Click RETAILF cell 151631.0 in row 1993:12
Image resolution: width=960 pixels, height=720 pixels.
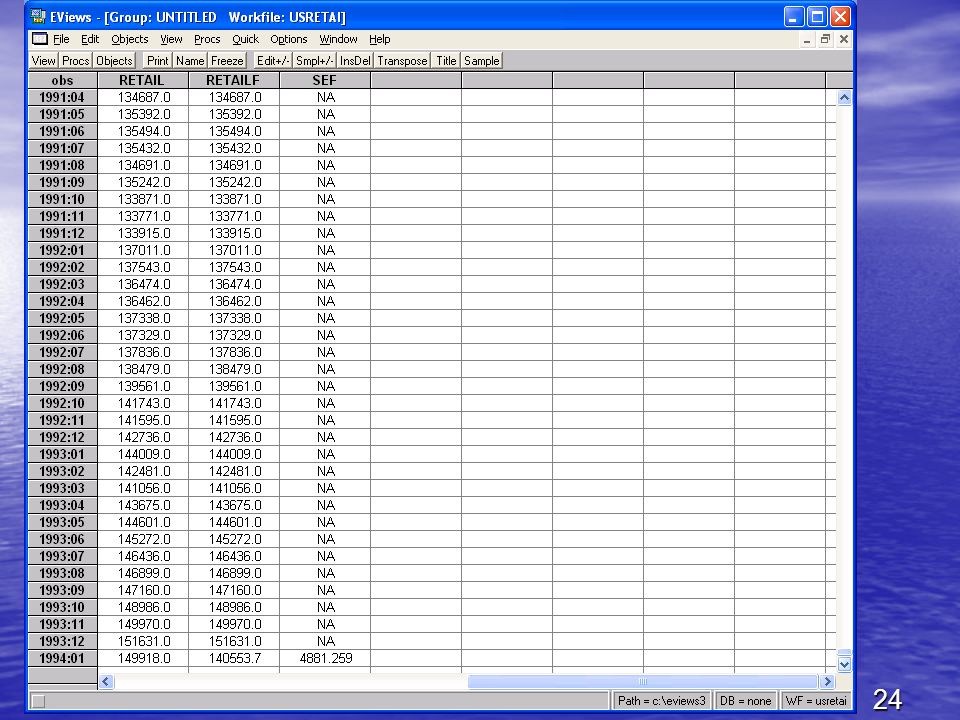pos(234,641)
